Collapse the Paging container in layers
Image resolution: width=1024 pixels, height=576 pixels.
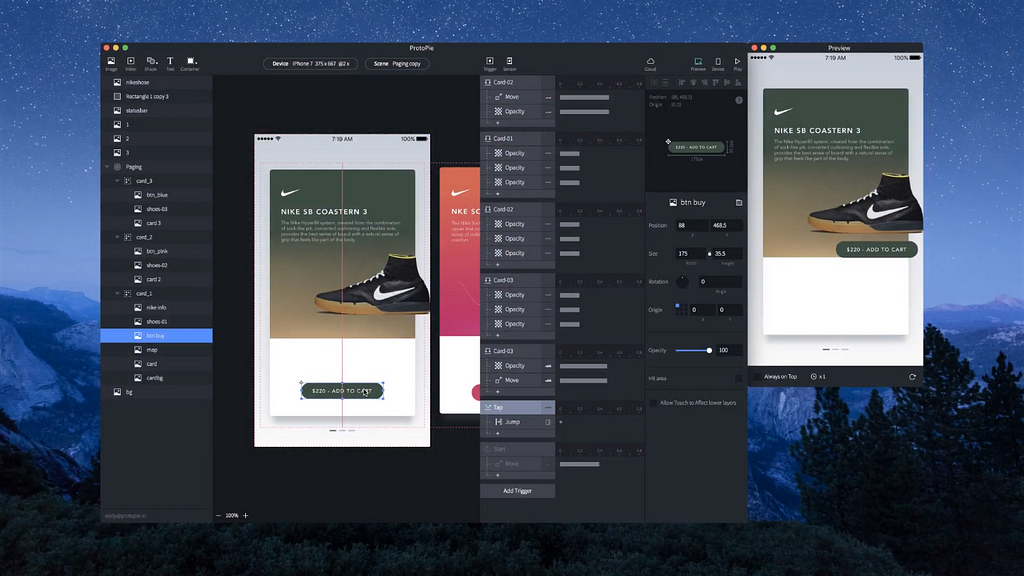coord(108,167)
